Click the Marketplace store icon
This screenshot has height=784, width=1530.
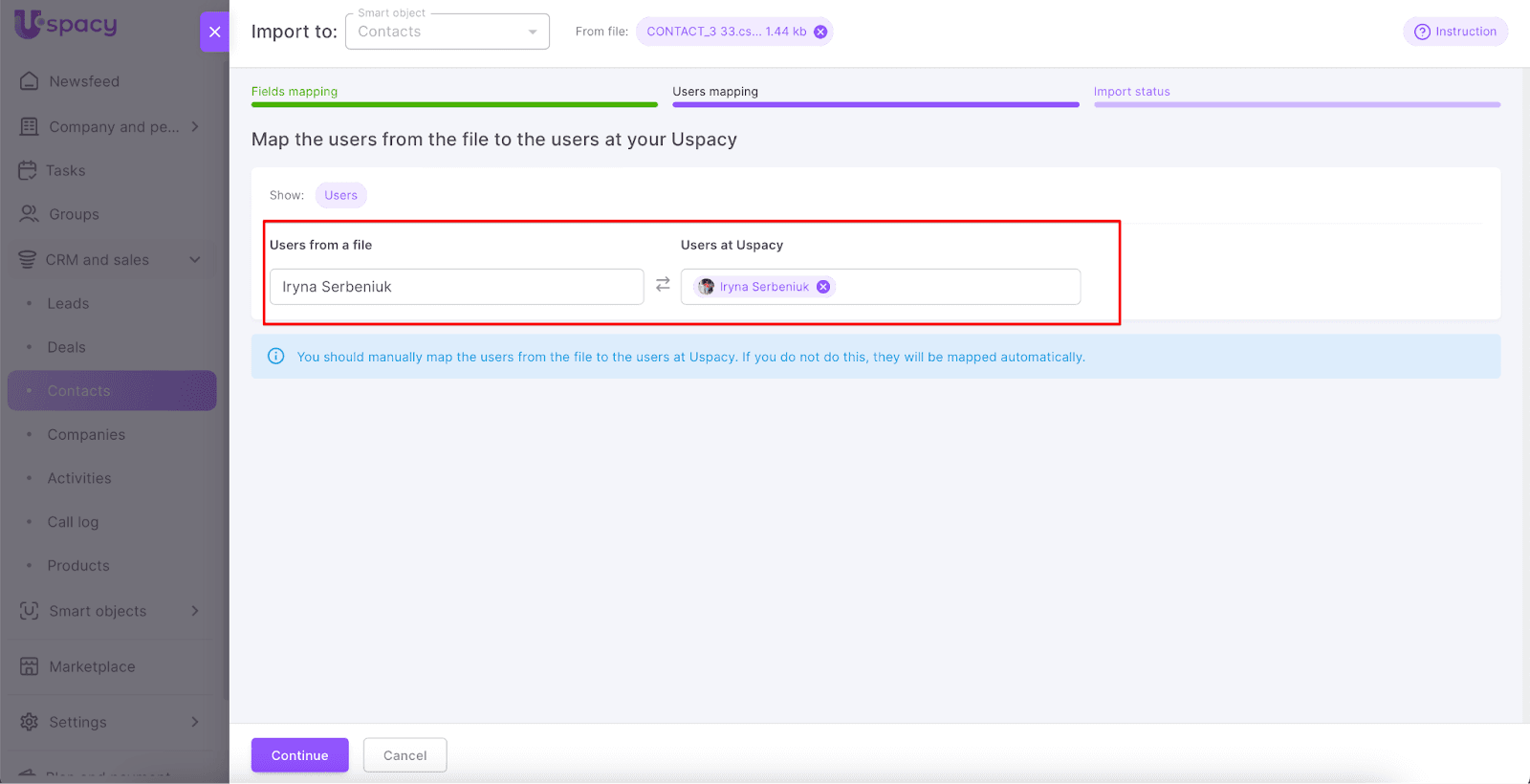pyautogui.click(x=29, y=666)
